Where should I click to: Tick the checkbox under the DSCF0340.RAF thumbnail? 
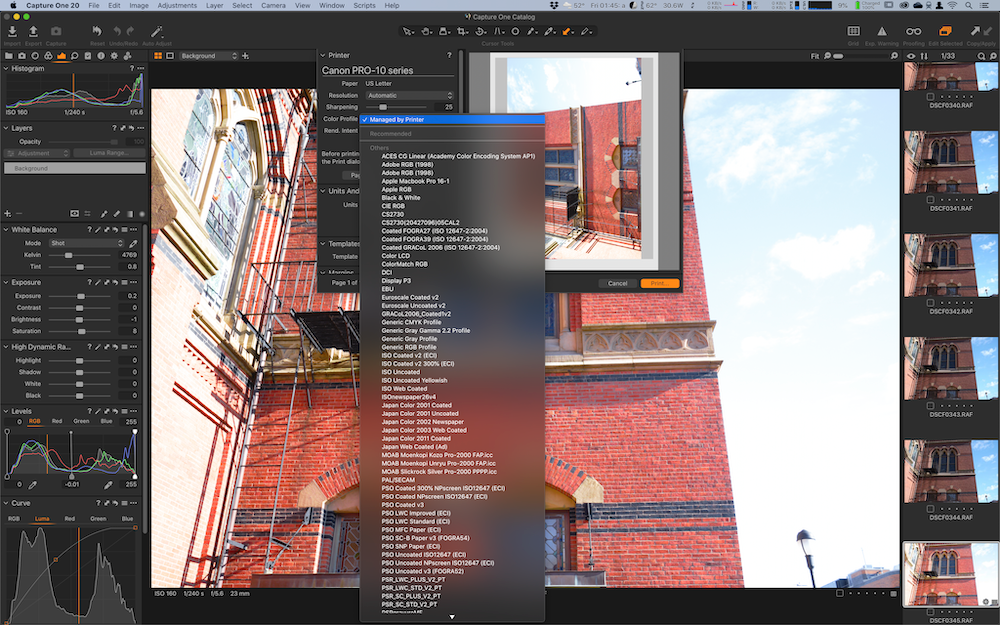pyautogui.click(x=931, y=96)
